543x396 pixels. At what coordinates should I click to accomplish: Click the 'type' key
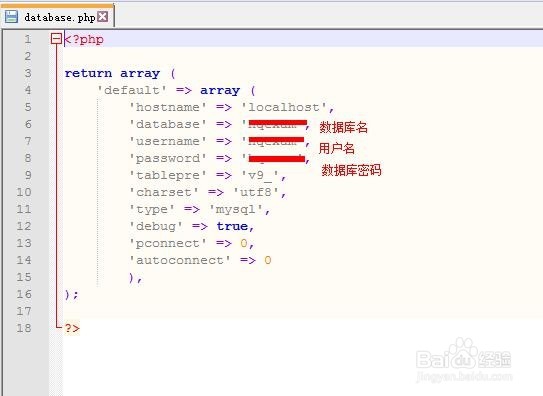[x=152, y=209]
